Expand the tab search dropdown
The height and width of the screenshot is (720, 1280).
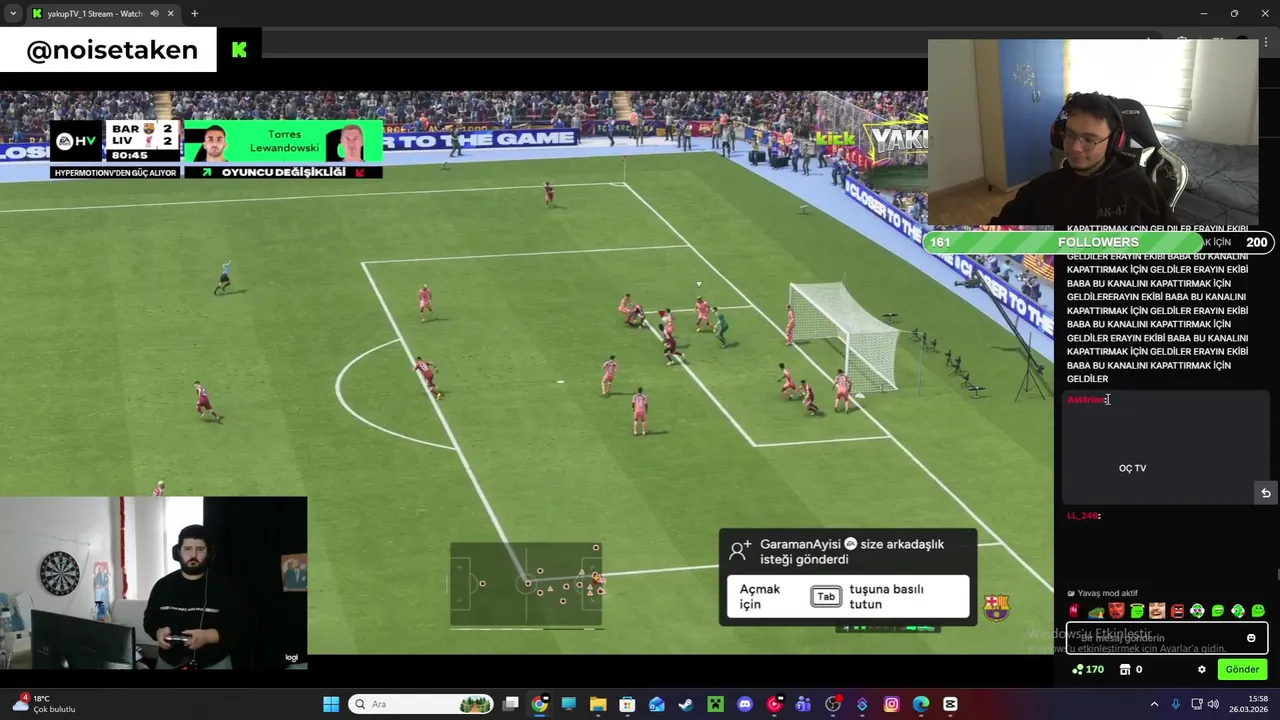(12, 14)
